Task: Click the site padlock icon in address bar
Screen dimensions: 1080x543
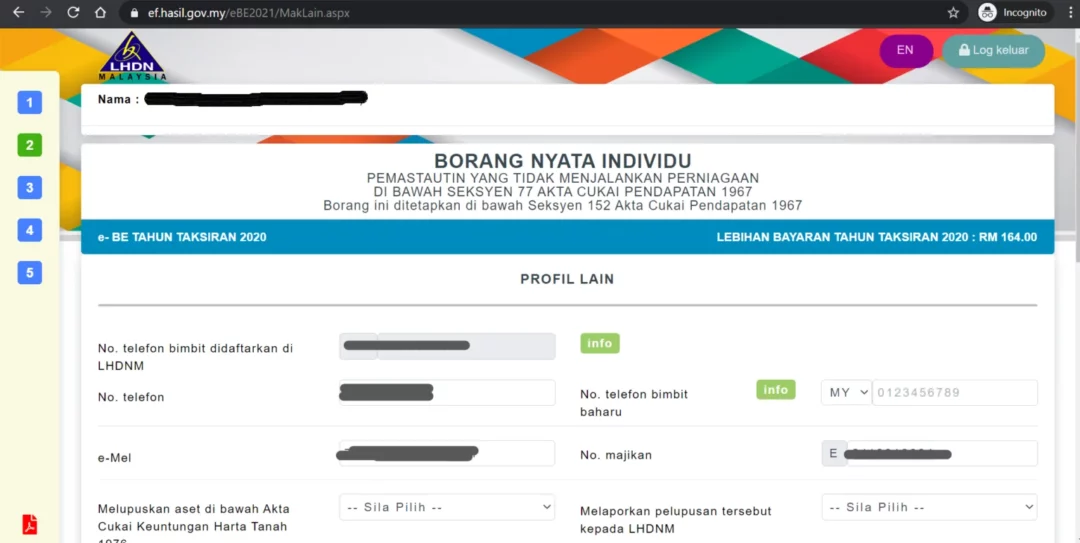Action: pyautogui.click(x=134, y=13)
